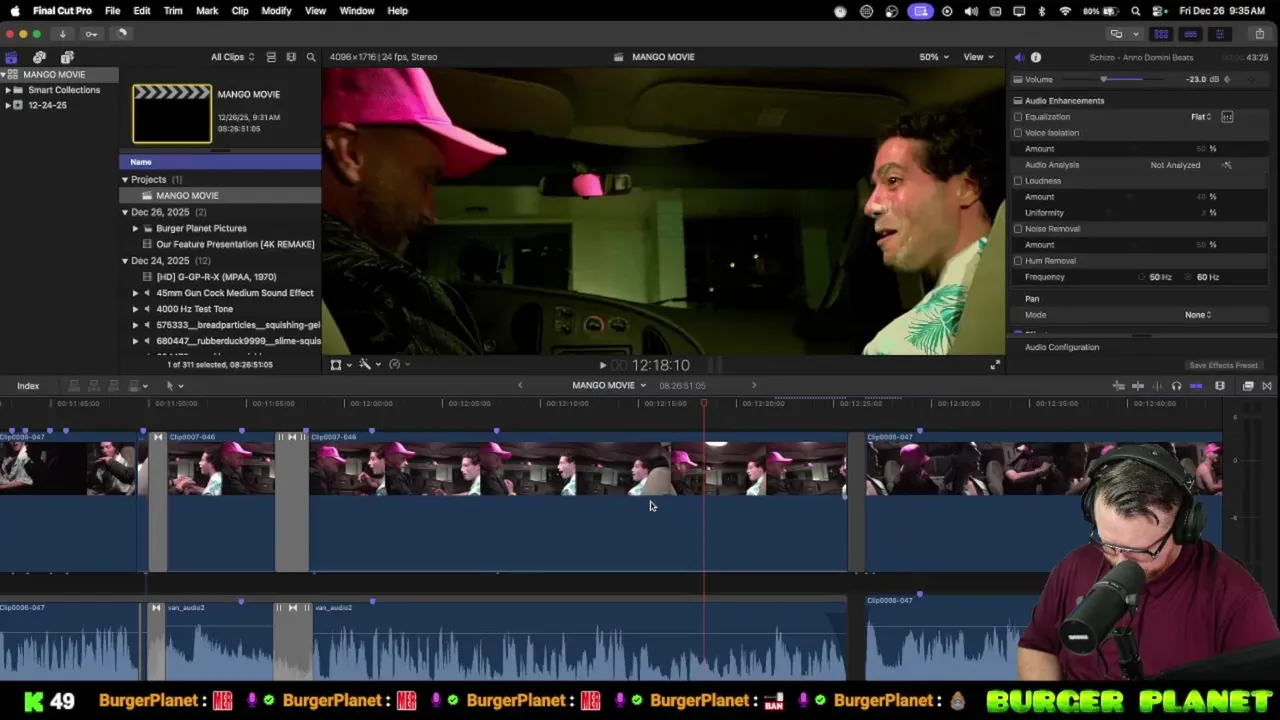
Task: Click the Audio Analysis magic wand
Action: click(1227, 165)
